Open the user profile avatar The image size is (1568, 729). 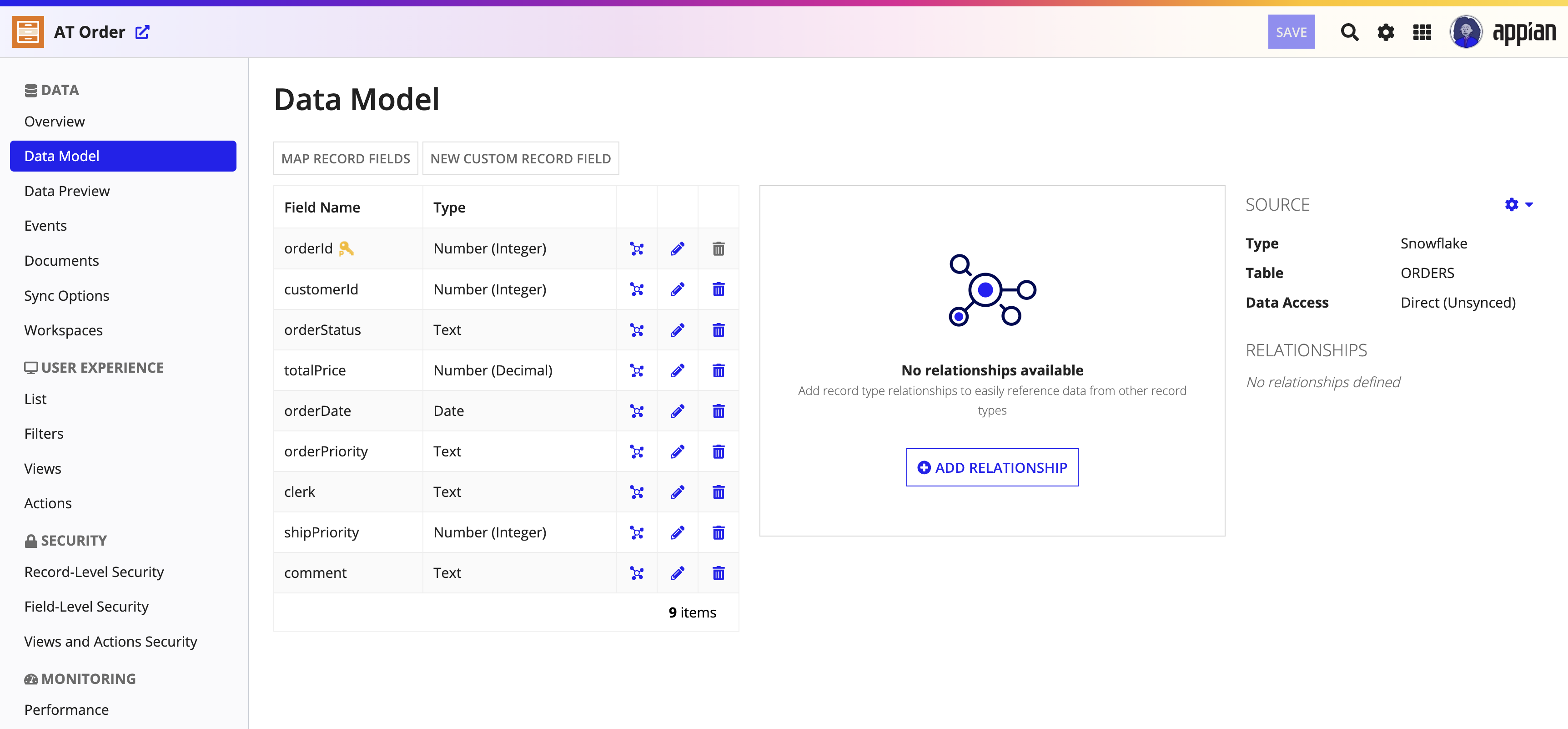tap(1466, 32)
